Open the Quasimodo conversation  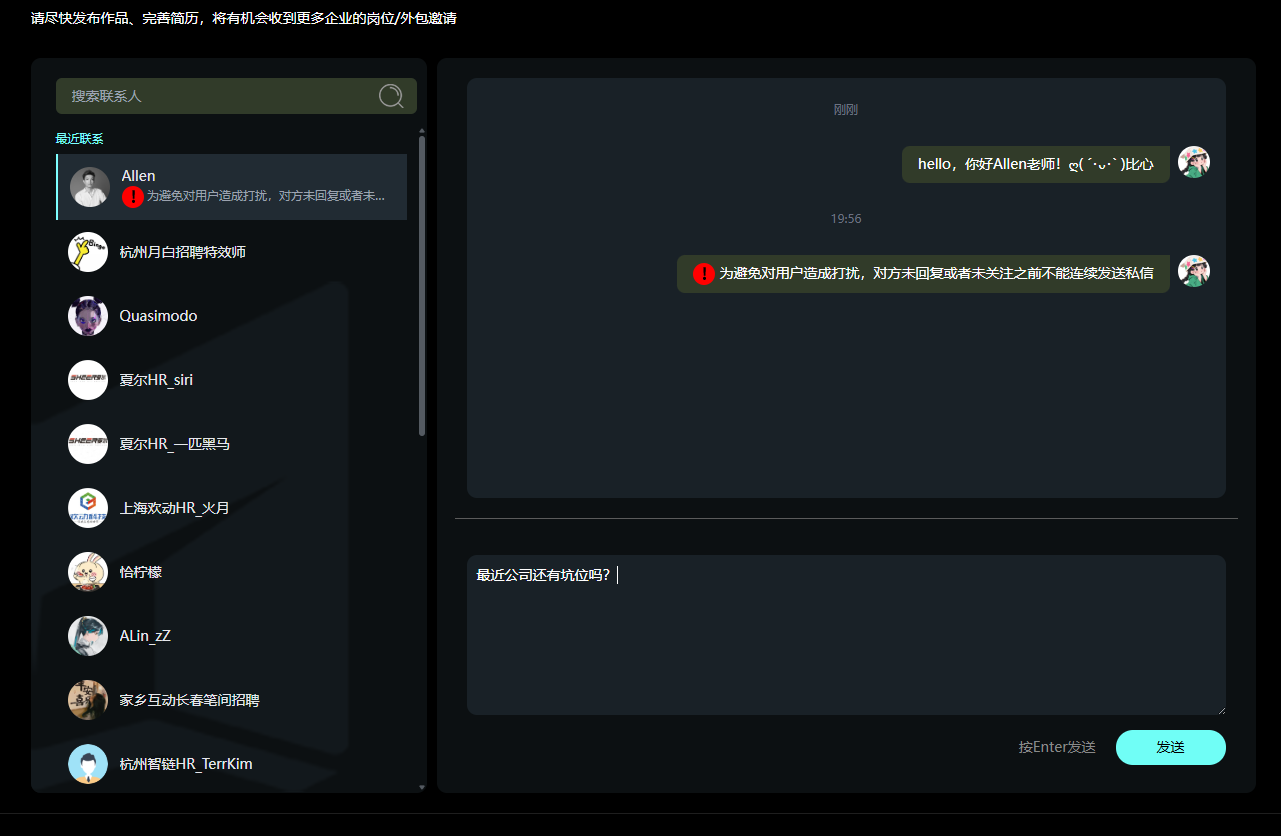[x=159, y=316]
